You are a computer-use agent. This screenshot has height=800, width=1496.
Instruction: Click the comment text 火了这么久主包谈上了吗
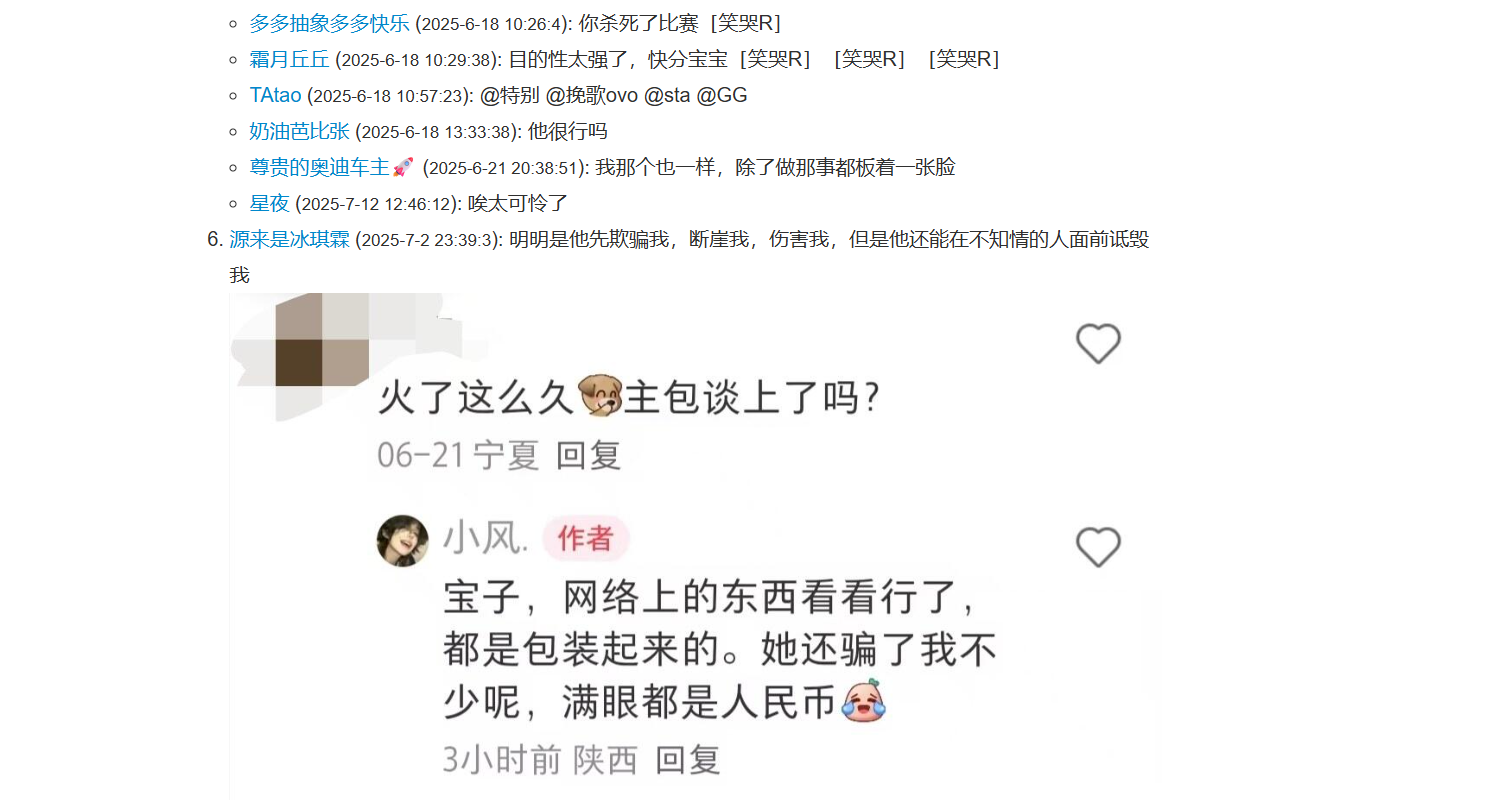point(628,398)
